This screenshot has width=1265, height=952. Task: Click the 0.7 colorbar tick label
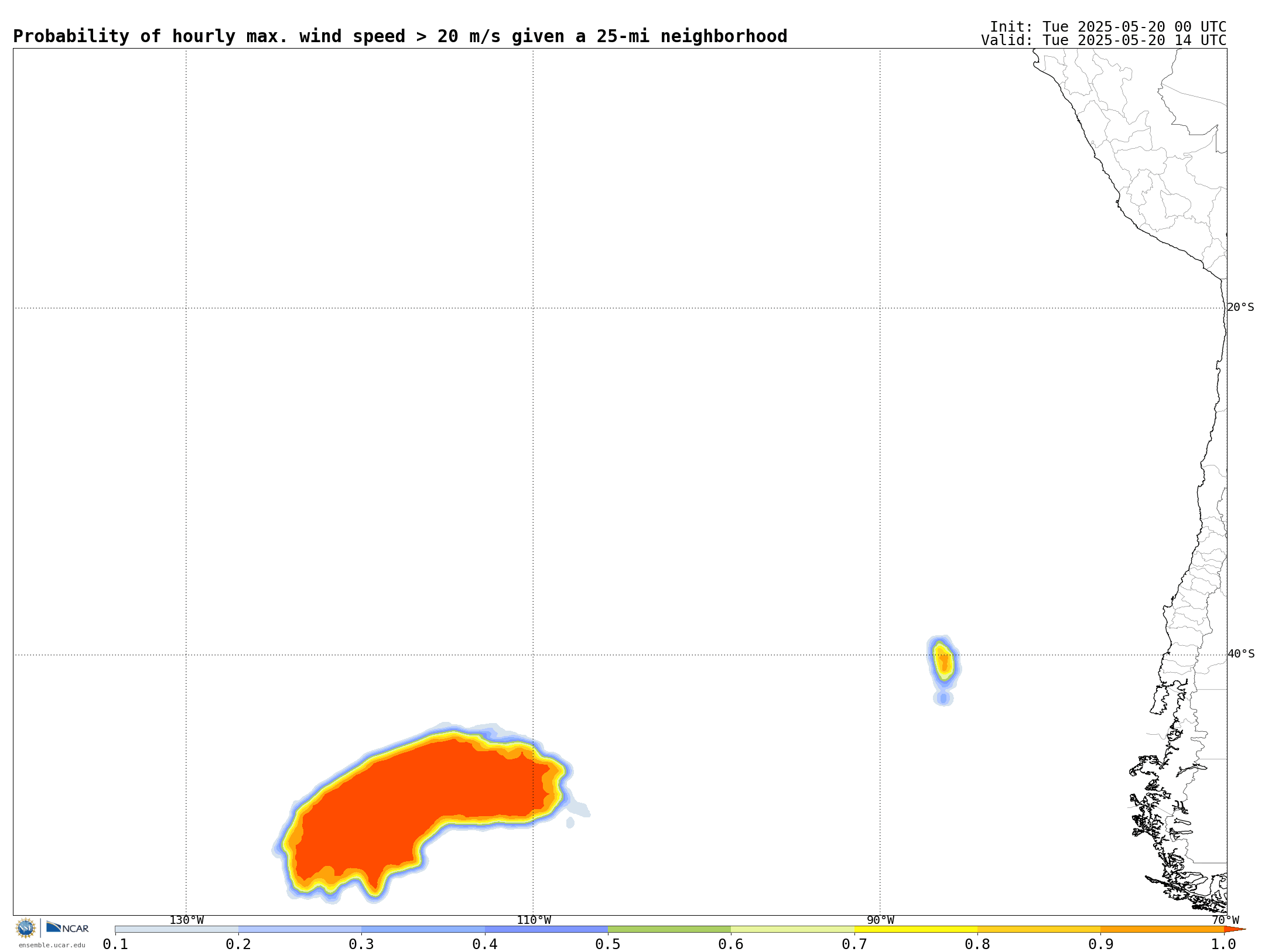click(854, 944)
